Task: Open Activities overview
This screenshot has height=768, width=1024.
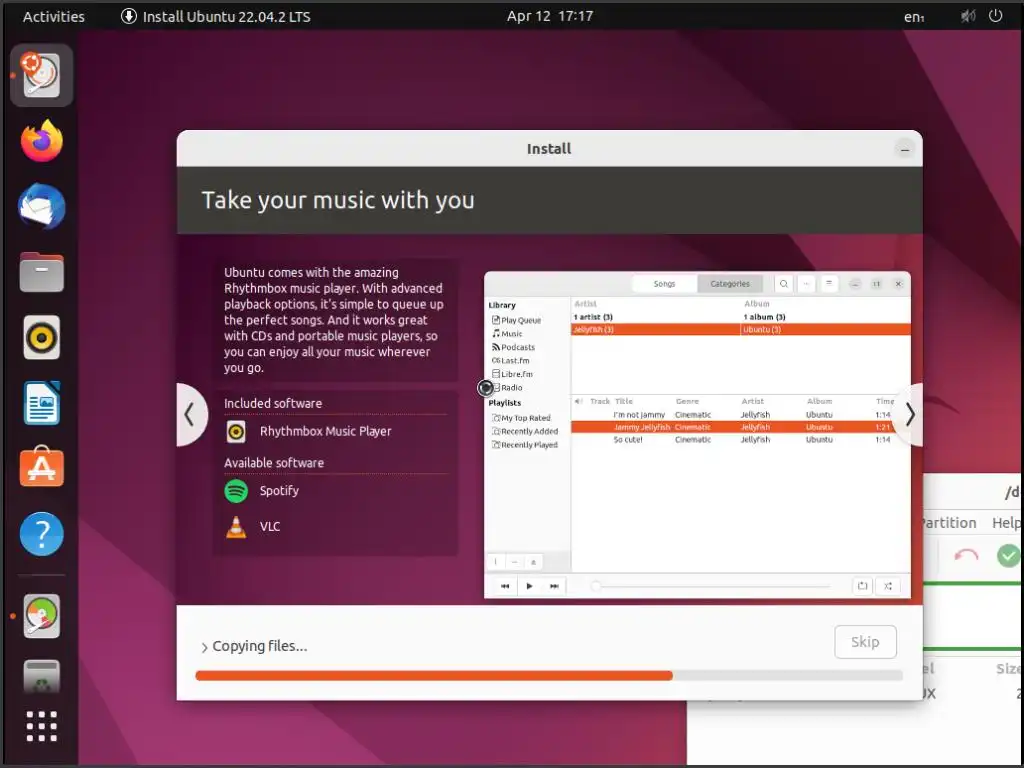Action: 54,16
